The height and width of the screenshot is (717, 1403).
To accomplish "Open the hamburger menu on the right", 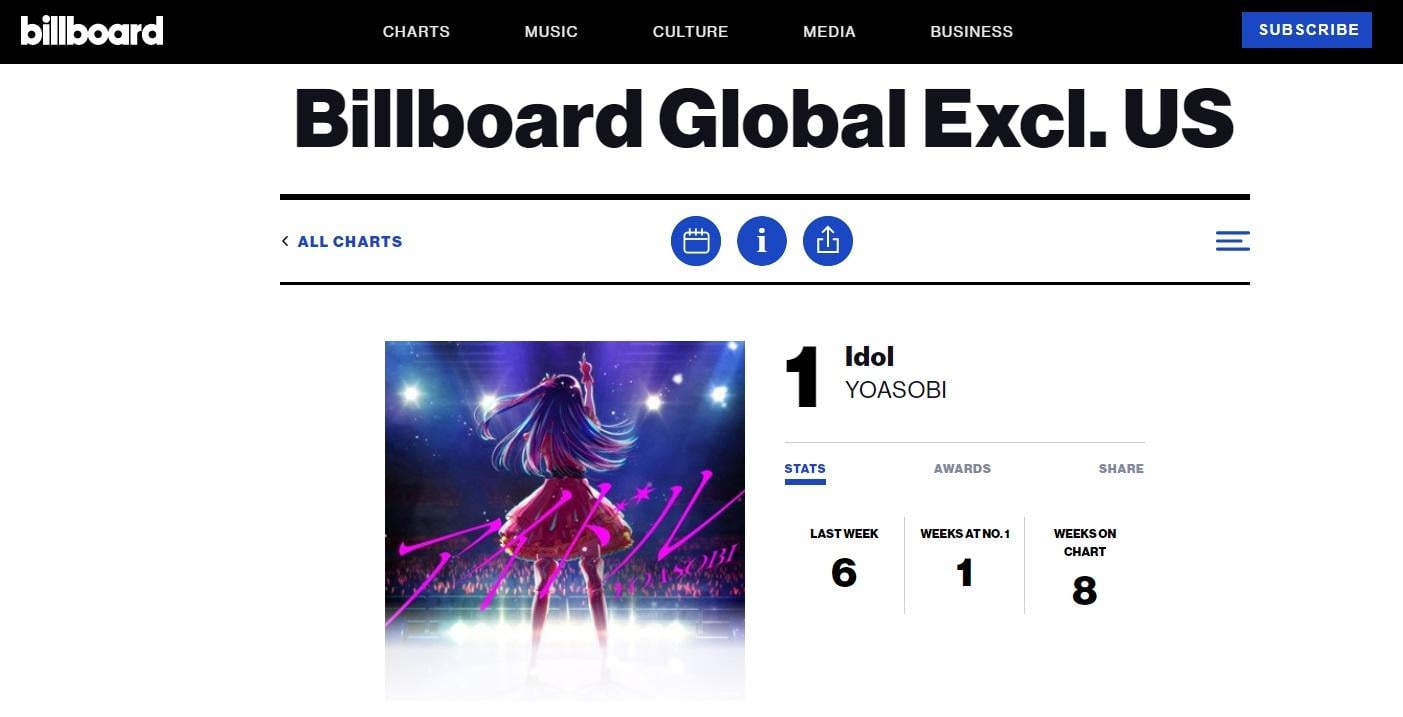I will tap(1232, 241).
